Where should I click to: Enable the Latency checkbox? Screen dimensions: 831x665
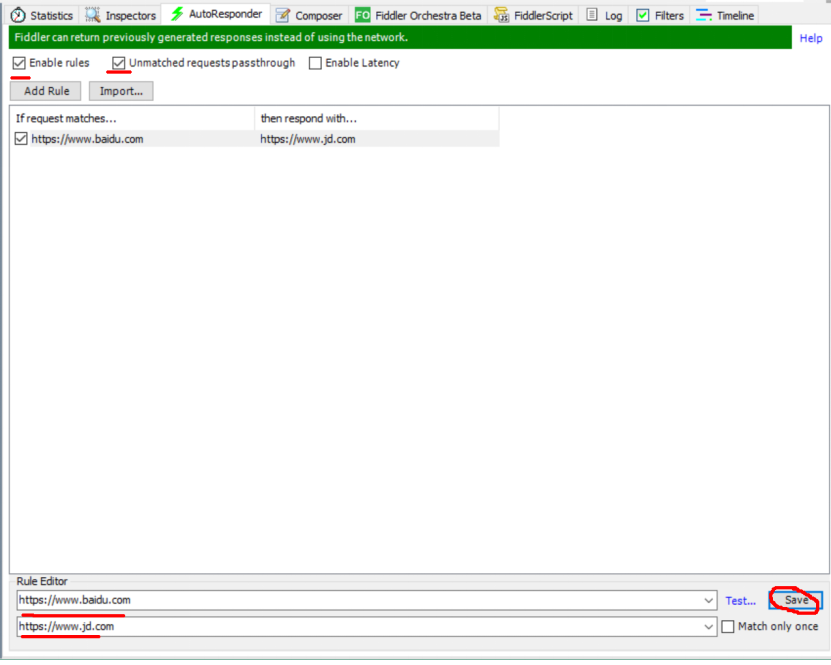coord(315,63)
